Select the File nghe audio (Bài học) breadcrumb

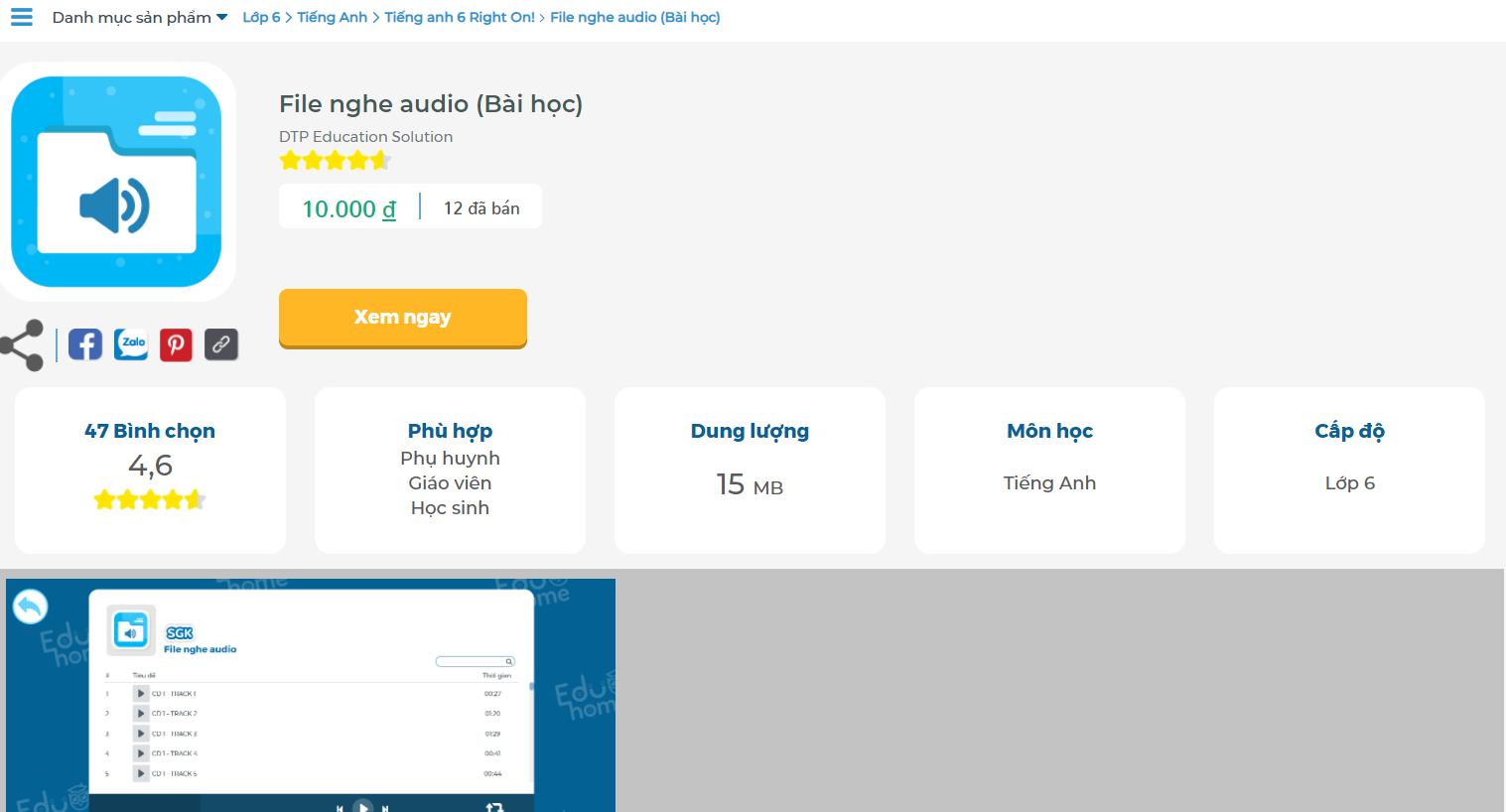635,17
